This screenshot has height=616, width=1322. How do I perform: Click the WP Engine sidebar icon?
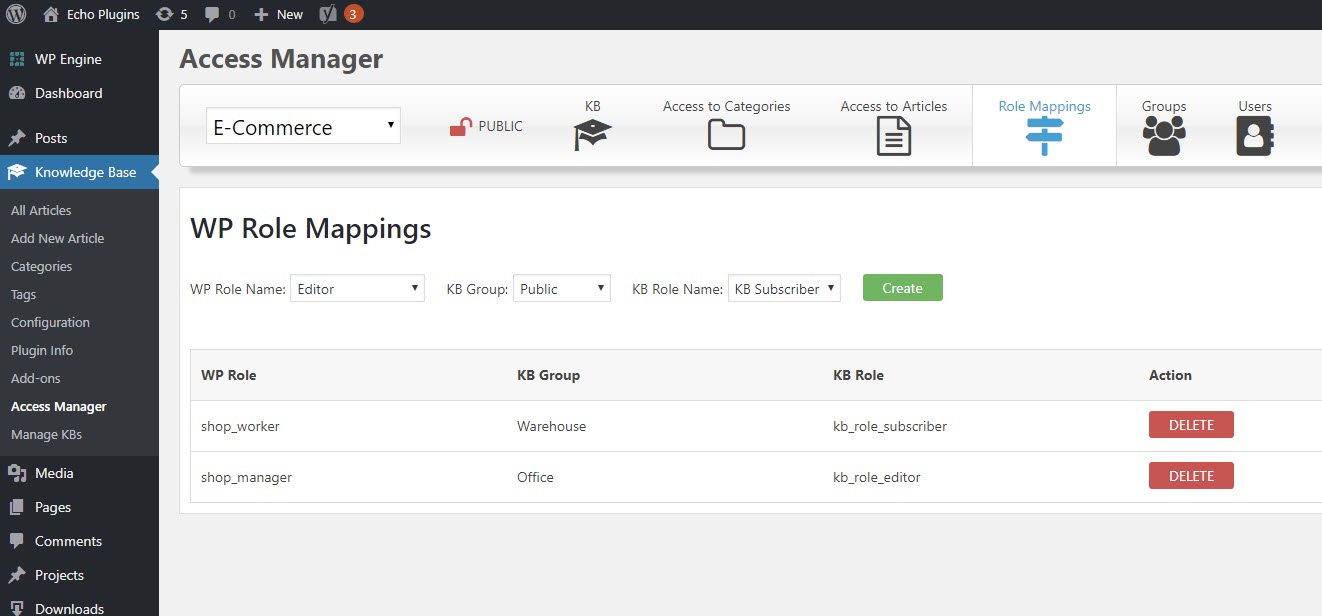click(x=17, y=59)
